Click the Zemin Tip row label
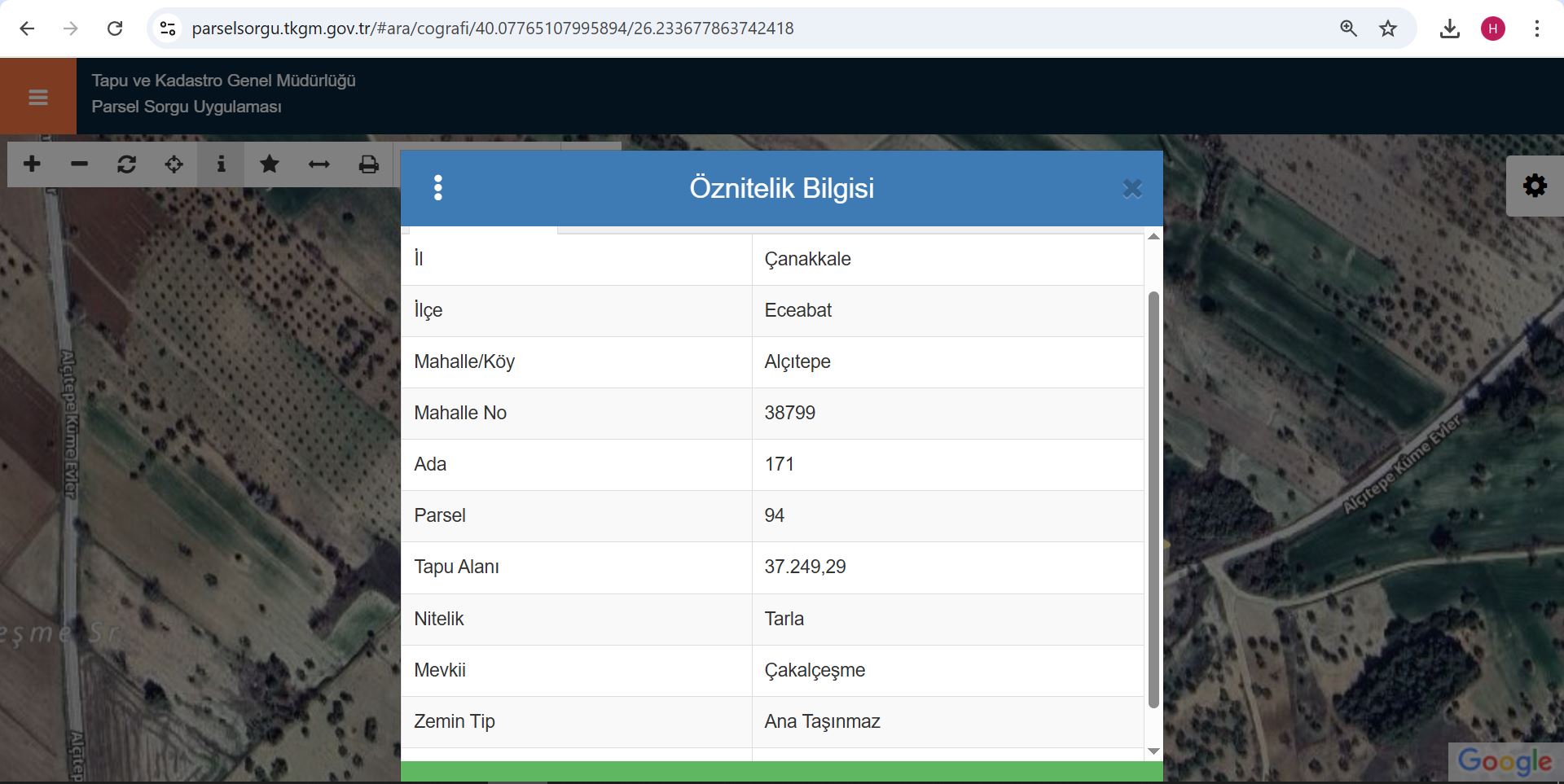This screenshot has width=1564, height=784. click(455, 721)
